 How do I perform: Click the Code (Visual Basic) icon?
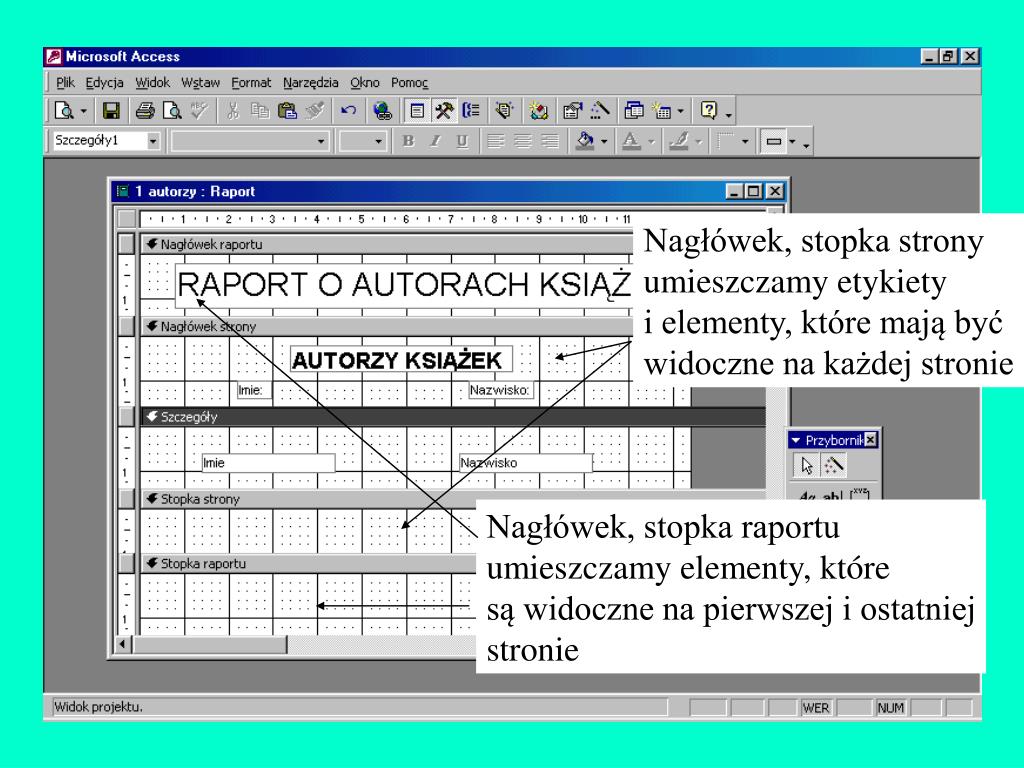[x=539, y=111]
